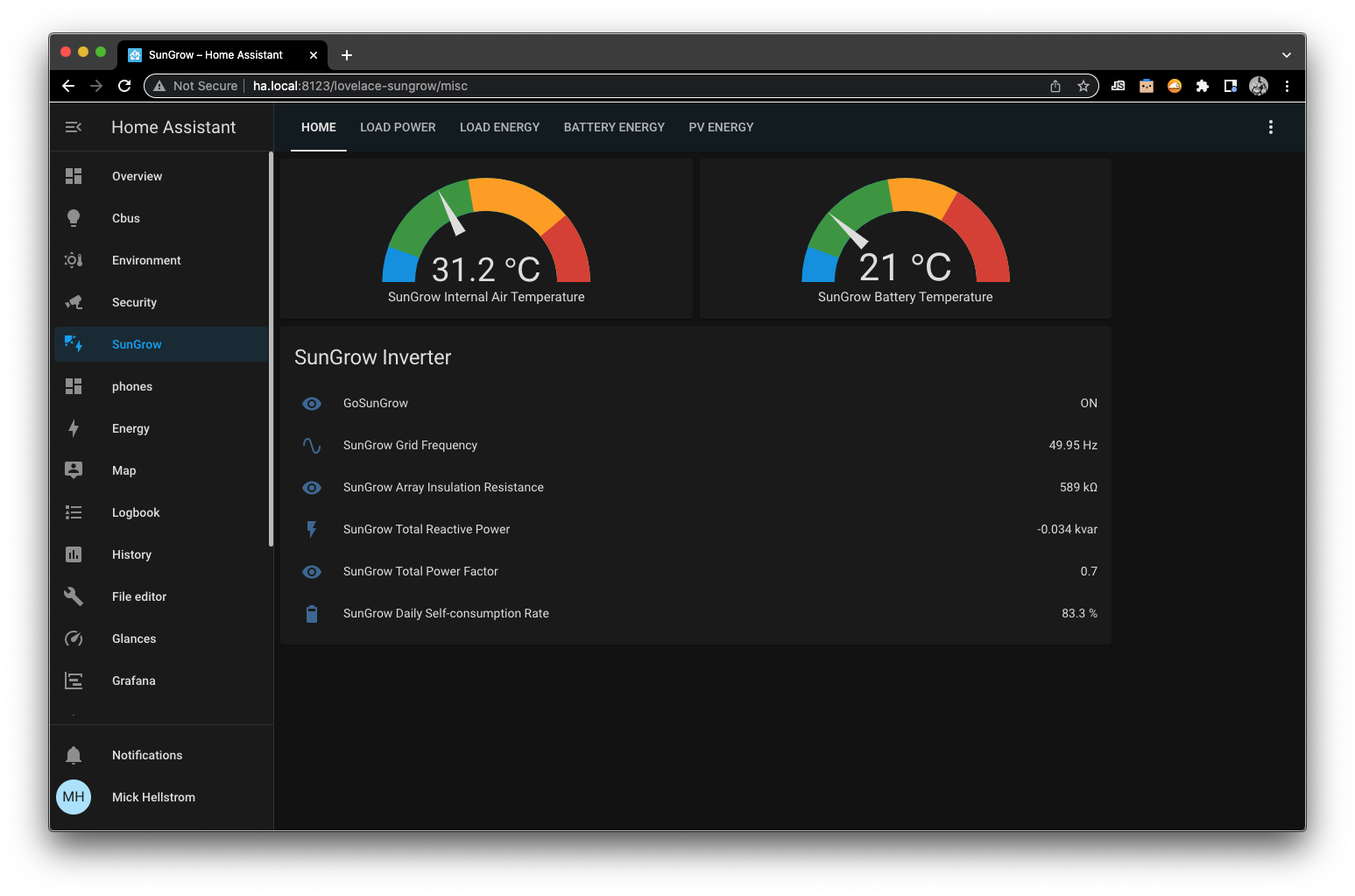Click the Home Assistant sidebar title

173,127
